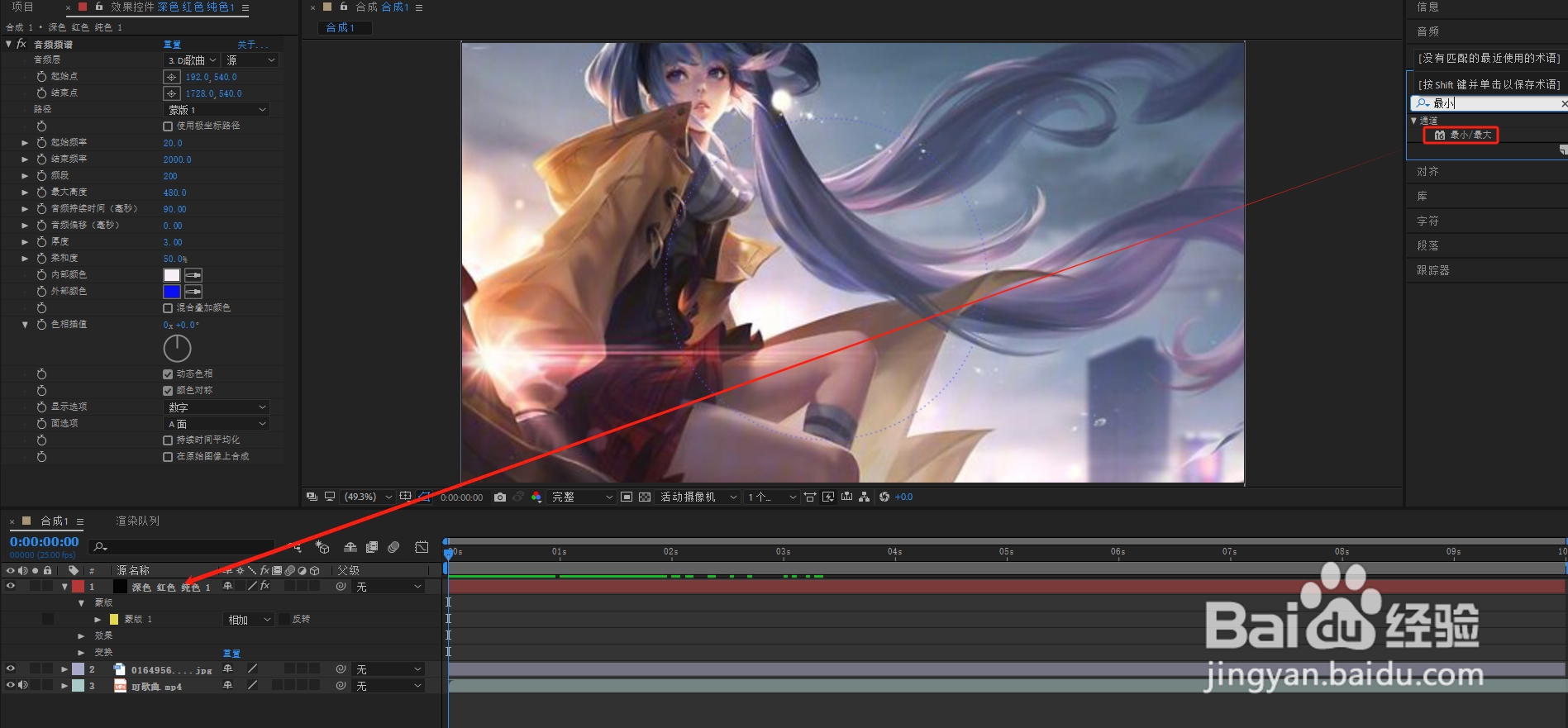
Task: Click parent pick whip for layer 2
Action: pyautogui.click(x=341, y=669)
